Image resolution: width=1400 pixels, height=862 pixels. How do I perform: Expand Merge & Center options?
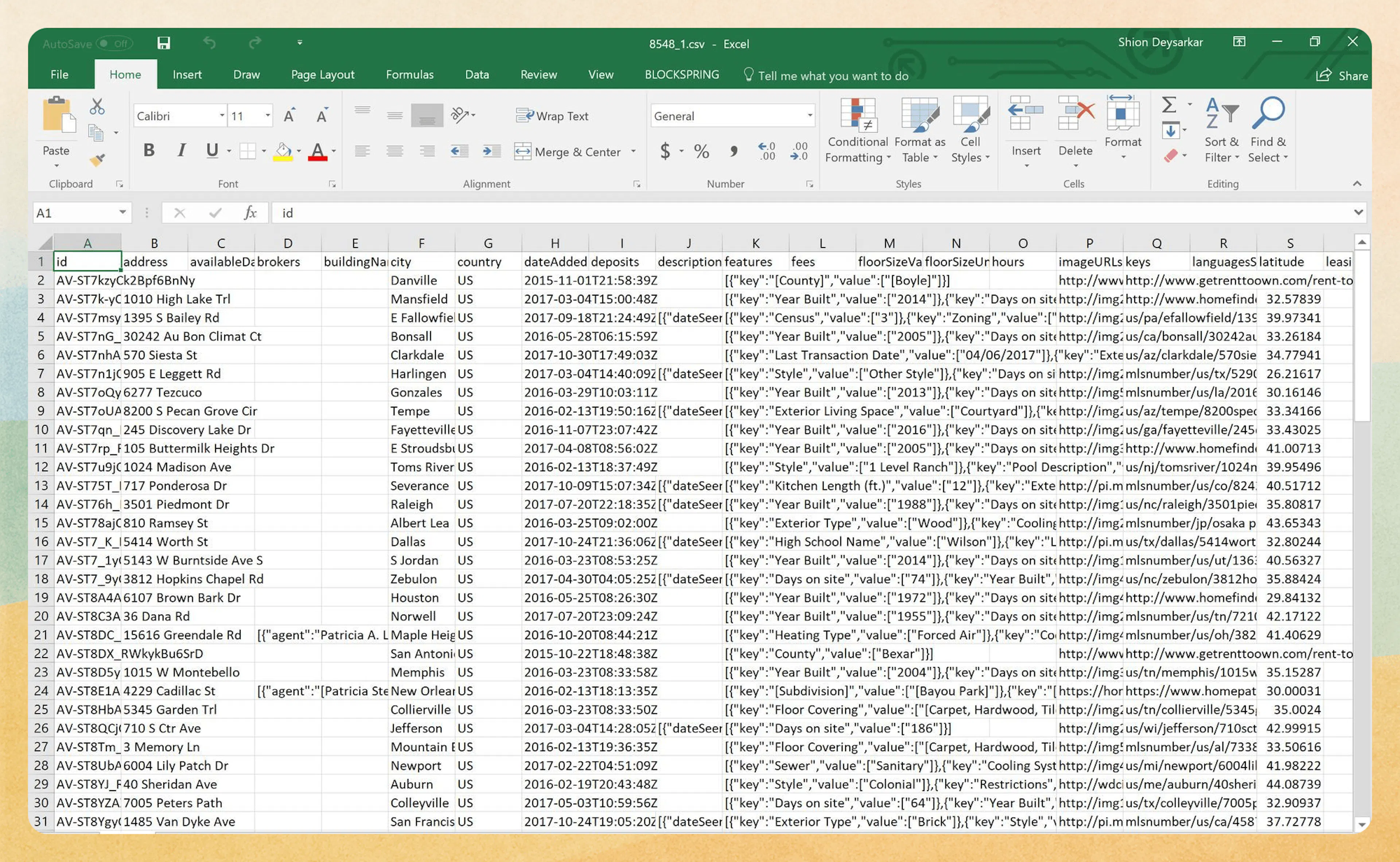633,152
